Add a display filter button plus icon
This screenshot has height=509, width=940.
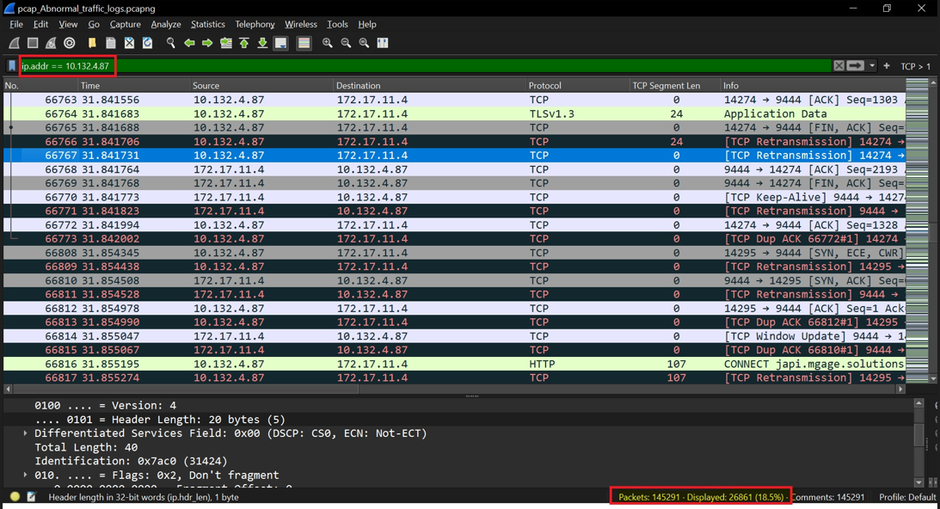(x=886, y=66)
